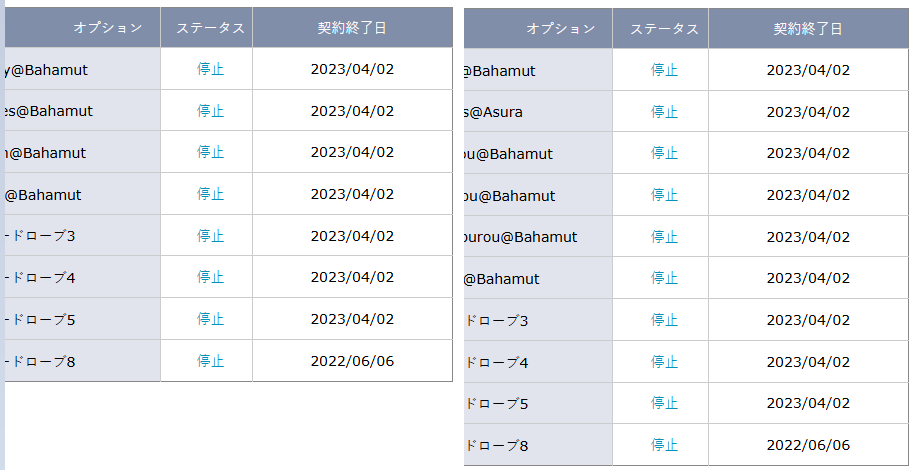Click 停止 for ドローブ3 in right table
The width and height of the screenshot is (911, 470).
coord(664,320)
